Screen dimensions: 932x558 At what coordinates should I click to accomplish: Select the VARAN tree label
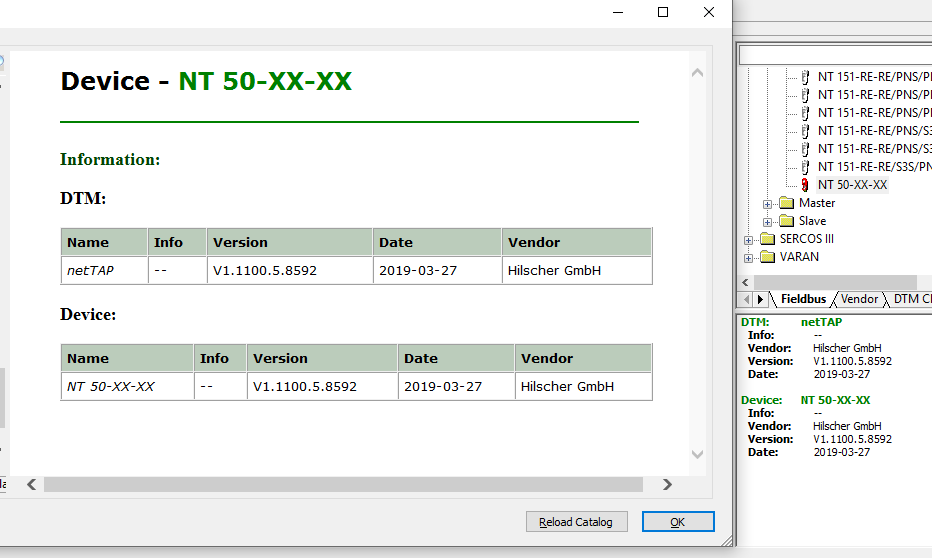[799, 257]
